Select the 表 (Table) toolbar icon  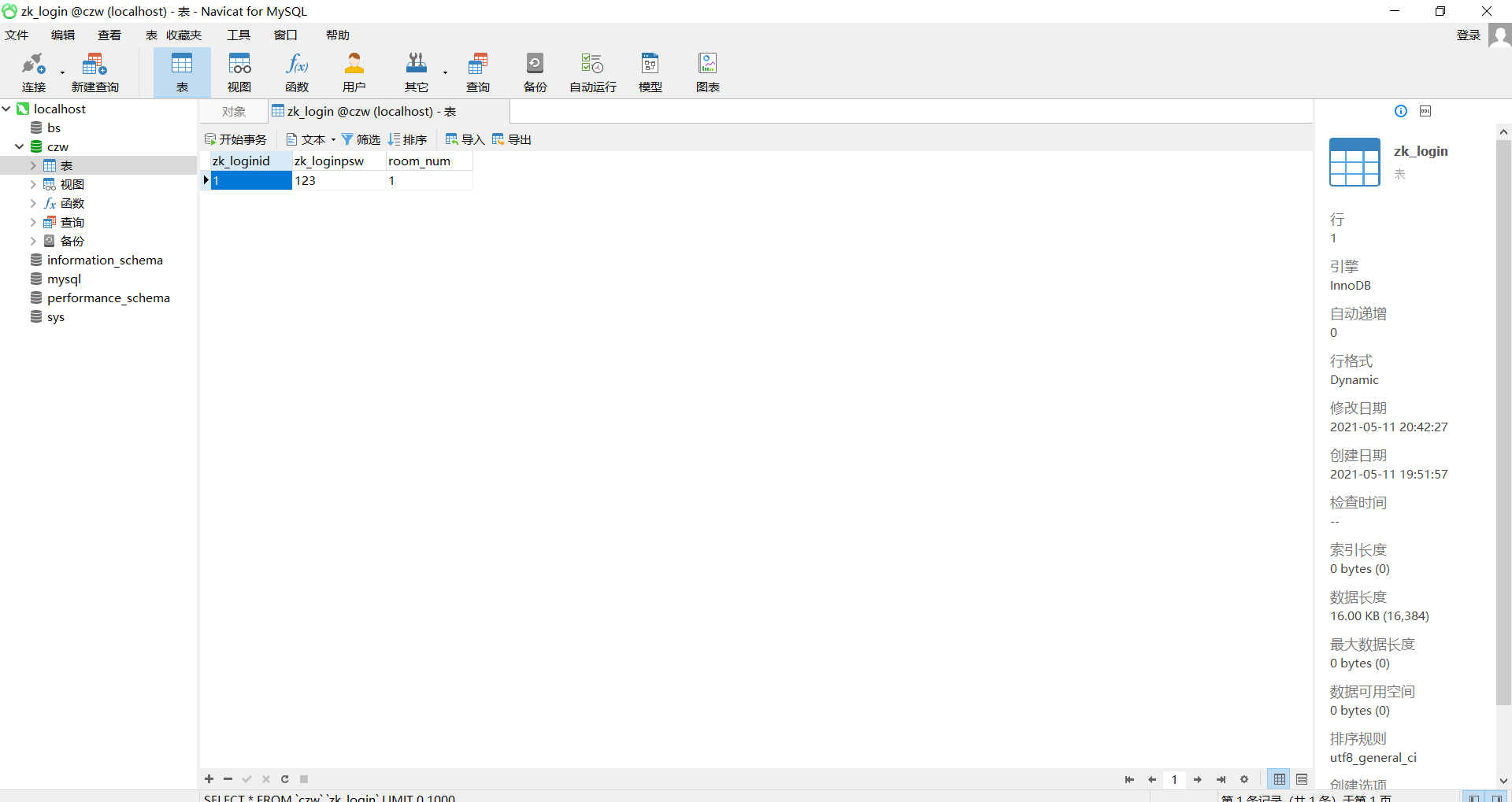click(x=182, y=72)
